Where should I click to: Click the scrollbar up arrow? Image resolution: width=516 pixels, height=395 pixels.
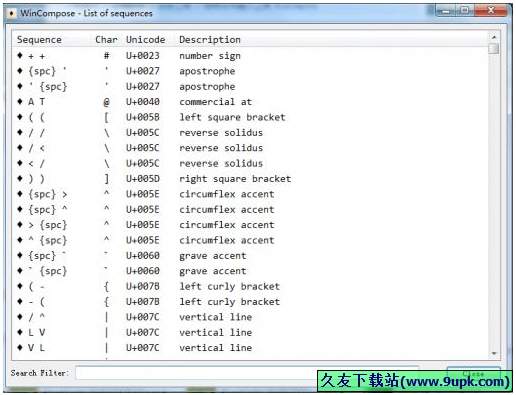point(494,37)
